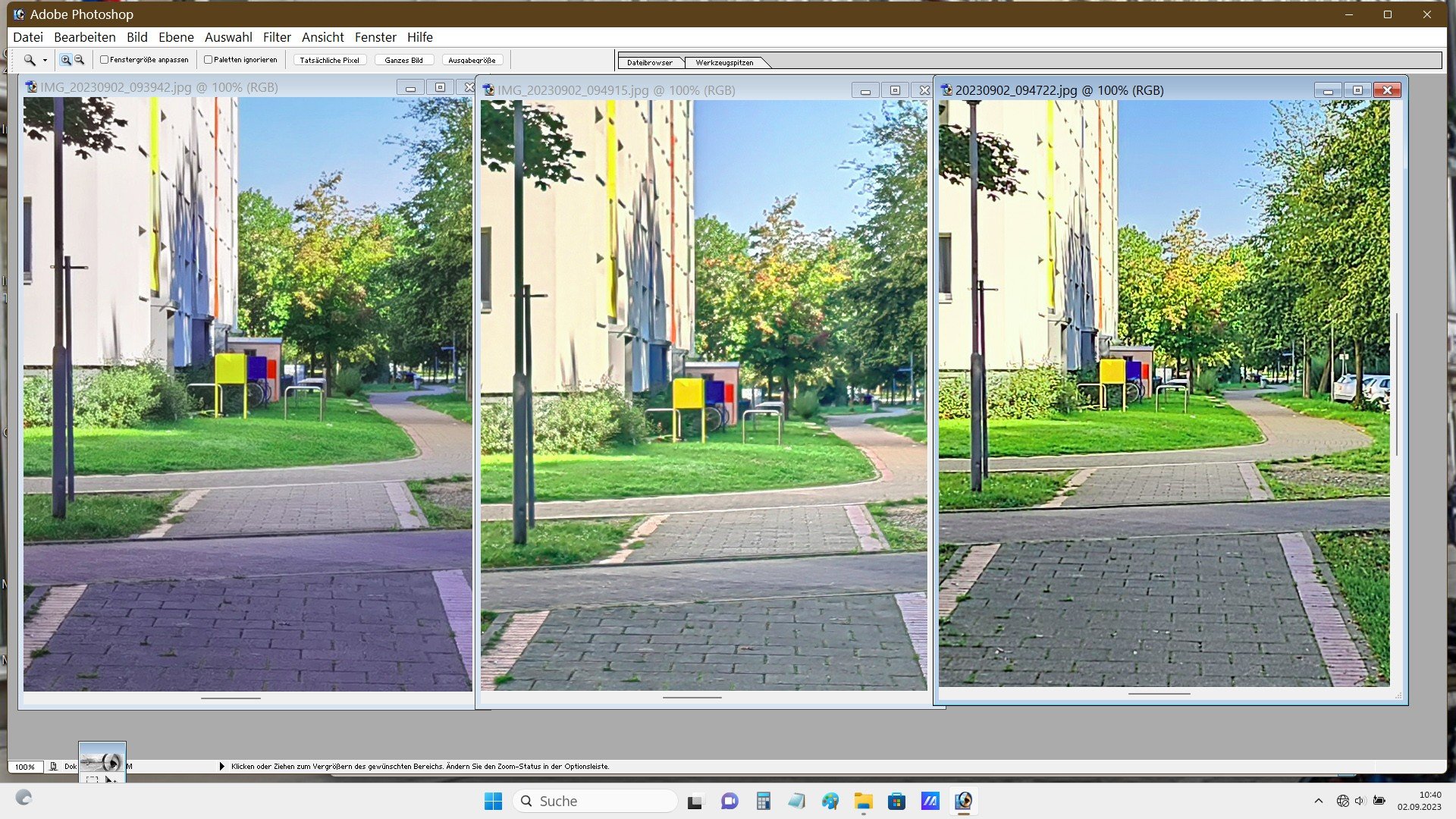
Task: Expand the status bar info triangle
Action: (x=221, y=767)
